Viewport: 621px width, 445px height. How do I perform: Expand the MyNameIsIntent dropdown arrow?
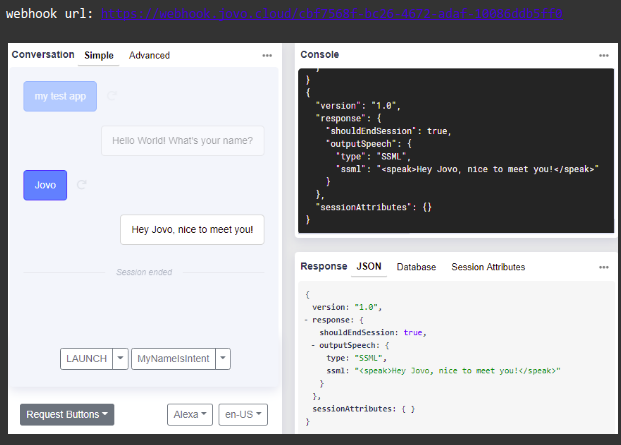click(223, 359)
